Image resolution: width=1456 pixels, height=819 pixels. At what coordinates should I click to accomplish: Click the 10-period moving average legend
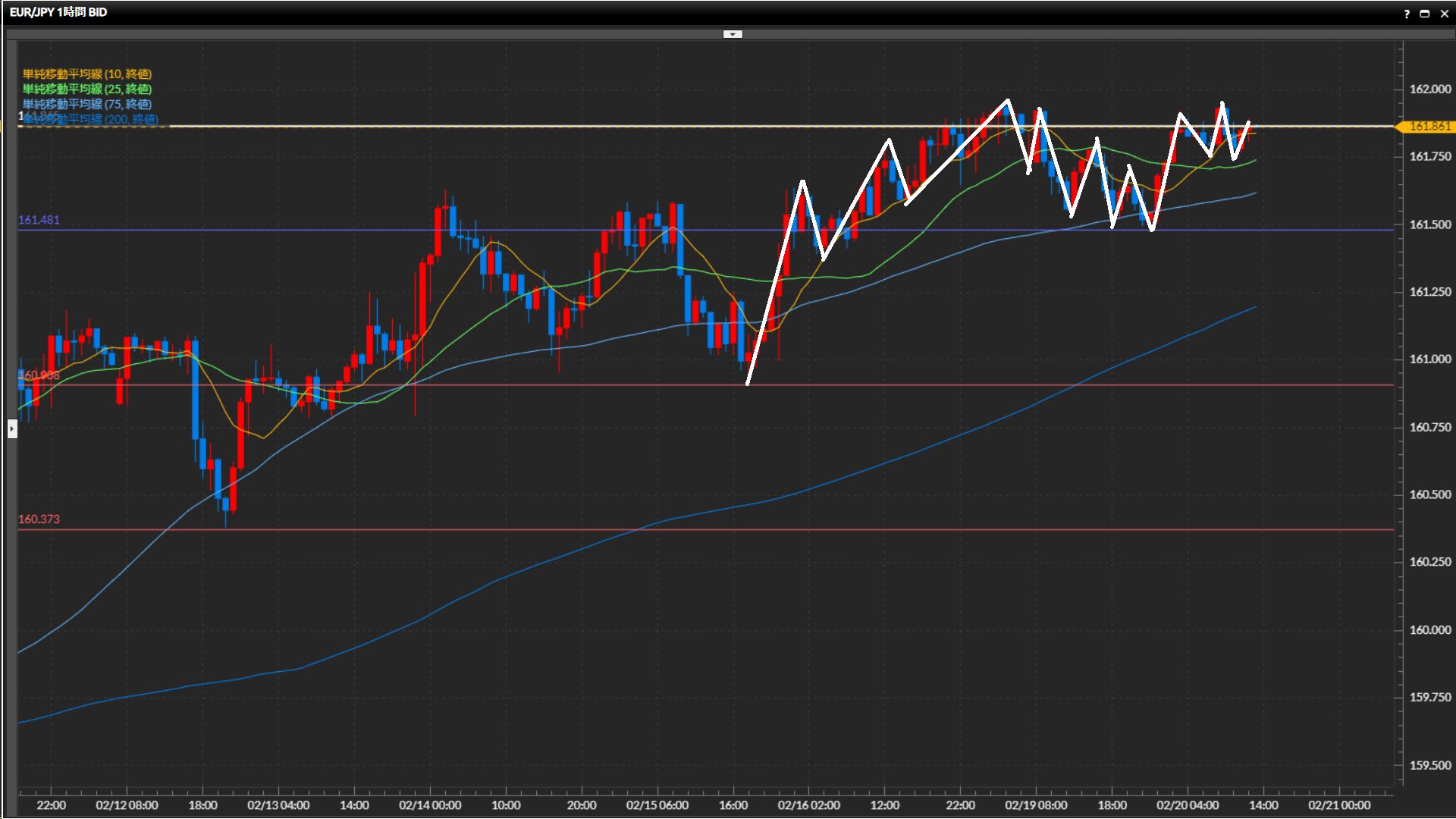pyautogui.click(x=87, y=74)
